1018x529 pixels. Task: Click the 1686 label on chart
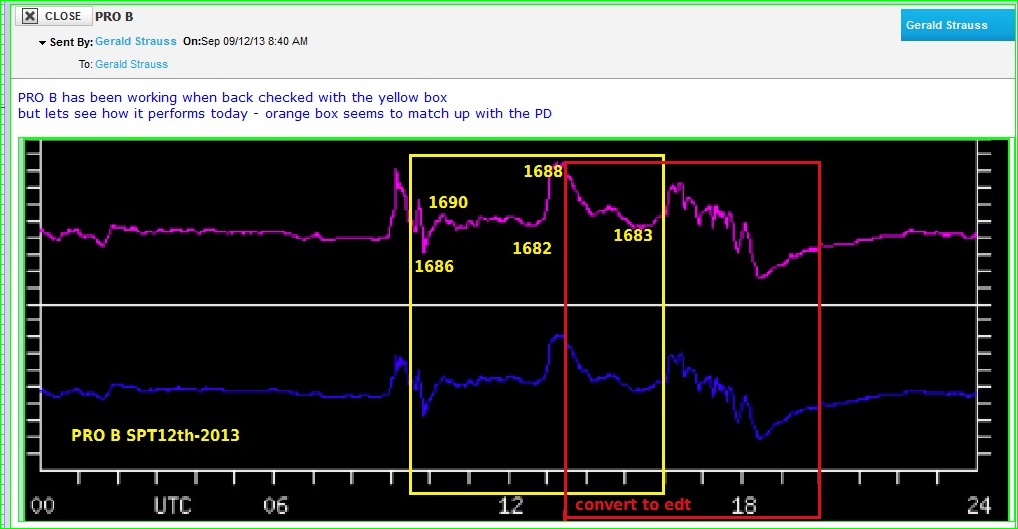434,266
